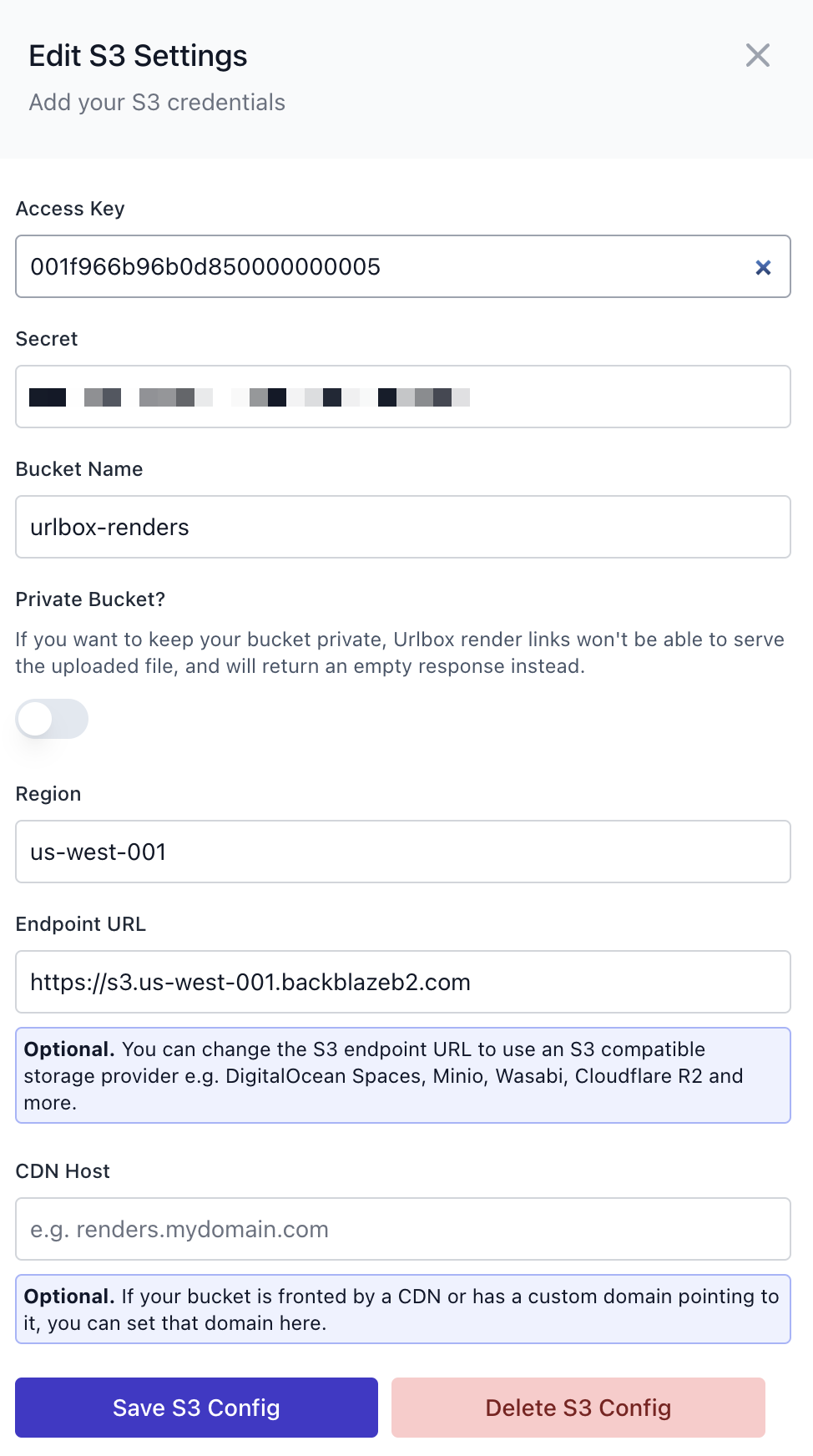Viewport: 813px width, 1456px height.
Task: Click the Private Bucket? label
Action: pos(90,599)
